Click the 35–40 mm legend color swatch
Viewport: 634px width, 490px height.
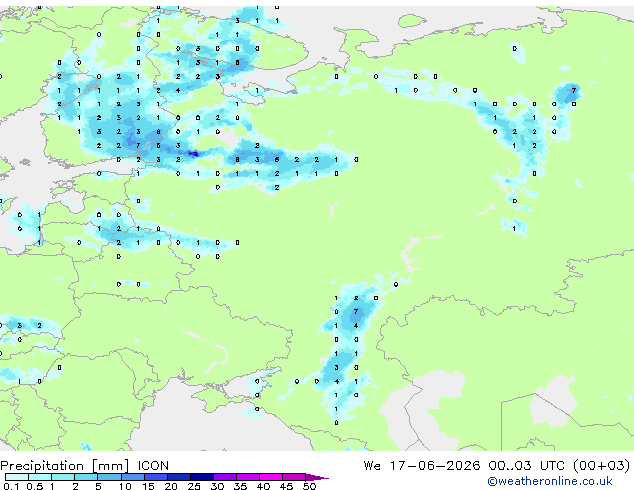(x=247, y=477)
